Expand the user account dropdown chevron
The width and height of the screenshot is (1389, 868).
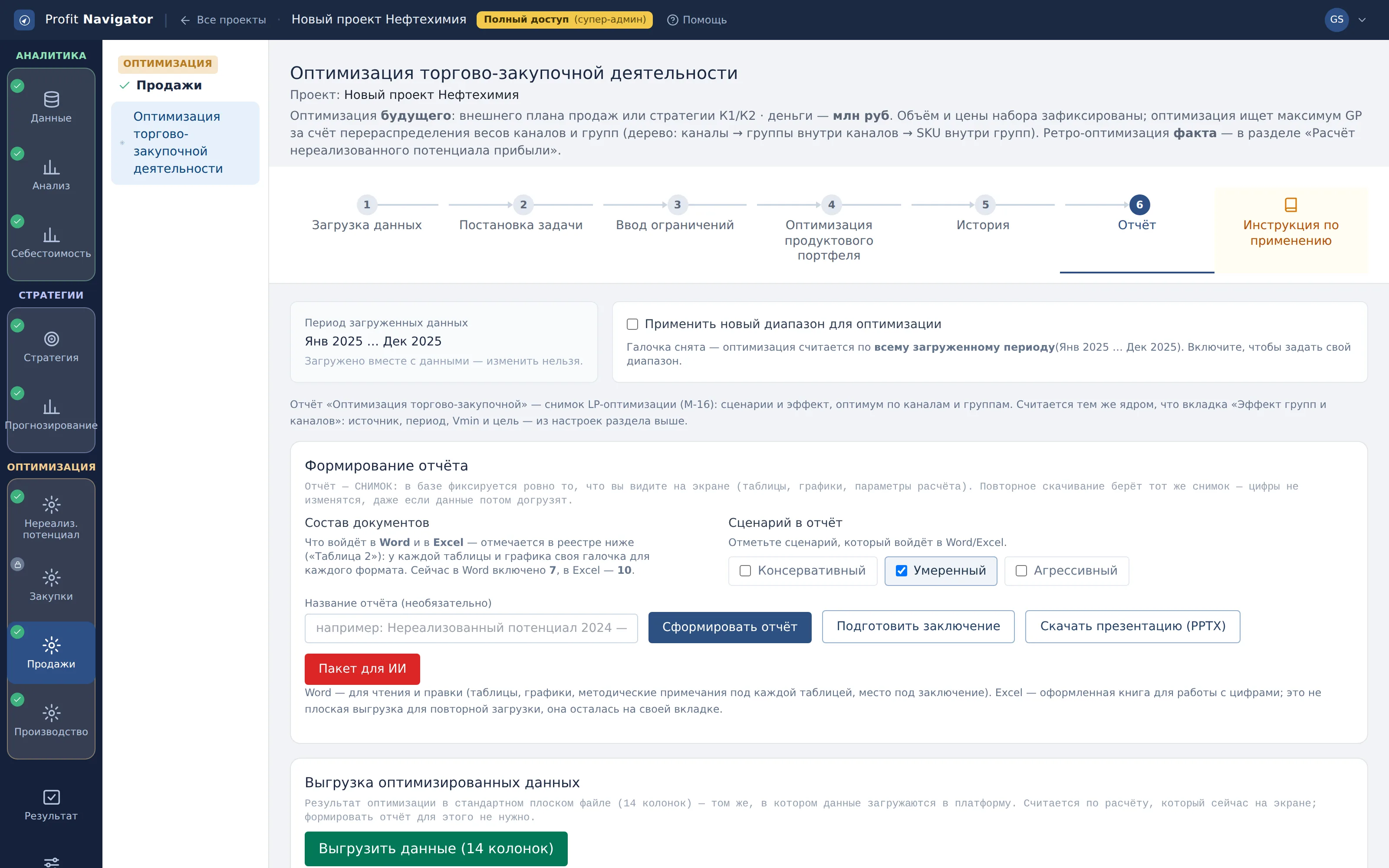1362,20
